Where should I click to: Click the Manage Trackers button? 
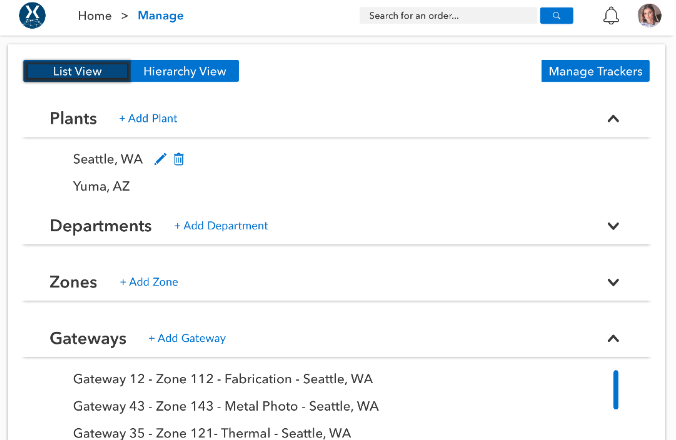point(595,71)
